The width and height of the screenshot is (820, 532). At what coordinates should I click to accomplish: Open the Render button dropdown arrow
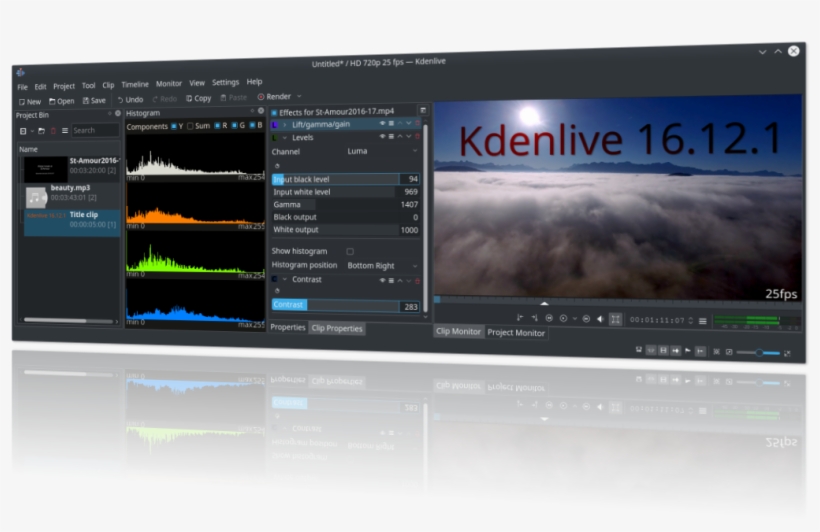pyautogui.click(x=299, y=96)
